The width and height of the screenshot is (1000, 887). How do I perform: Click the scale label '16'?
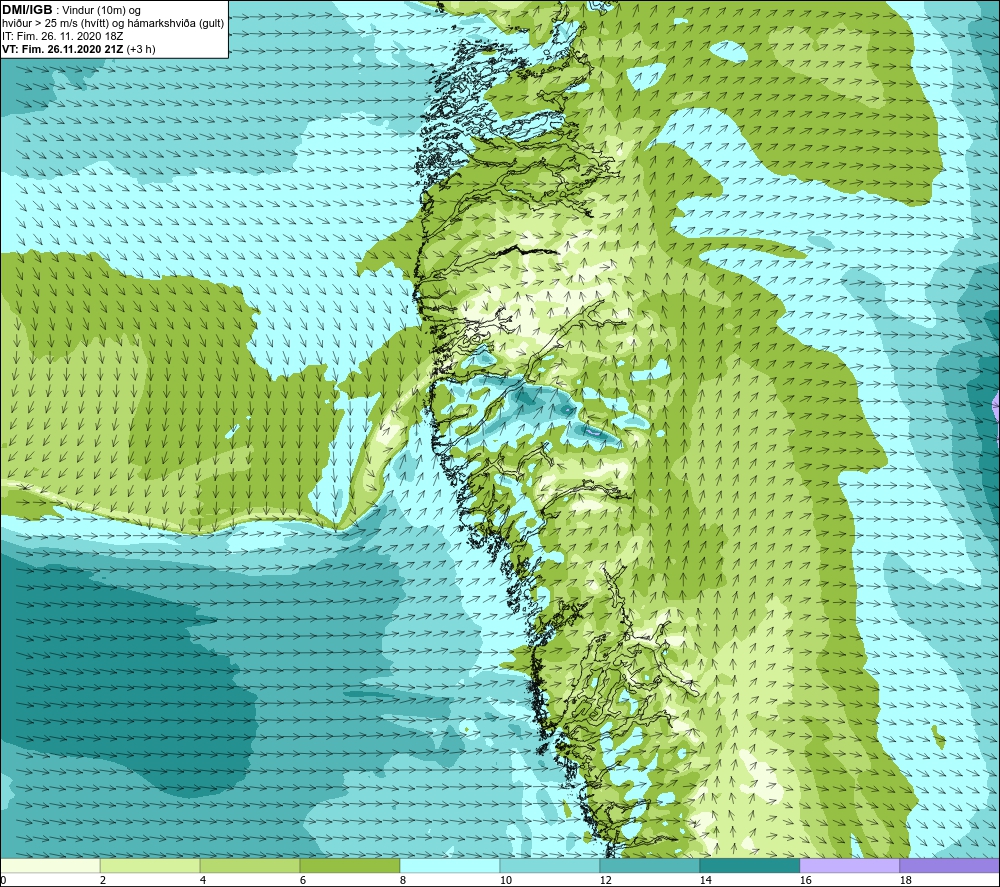(805, 881)
